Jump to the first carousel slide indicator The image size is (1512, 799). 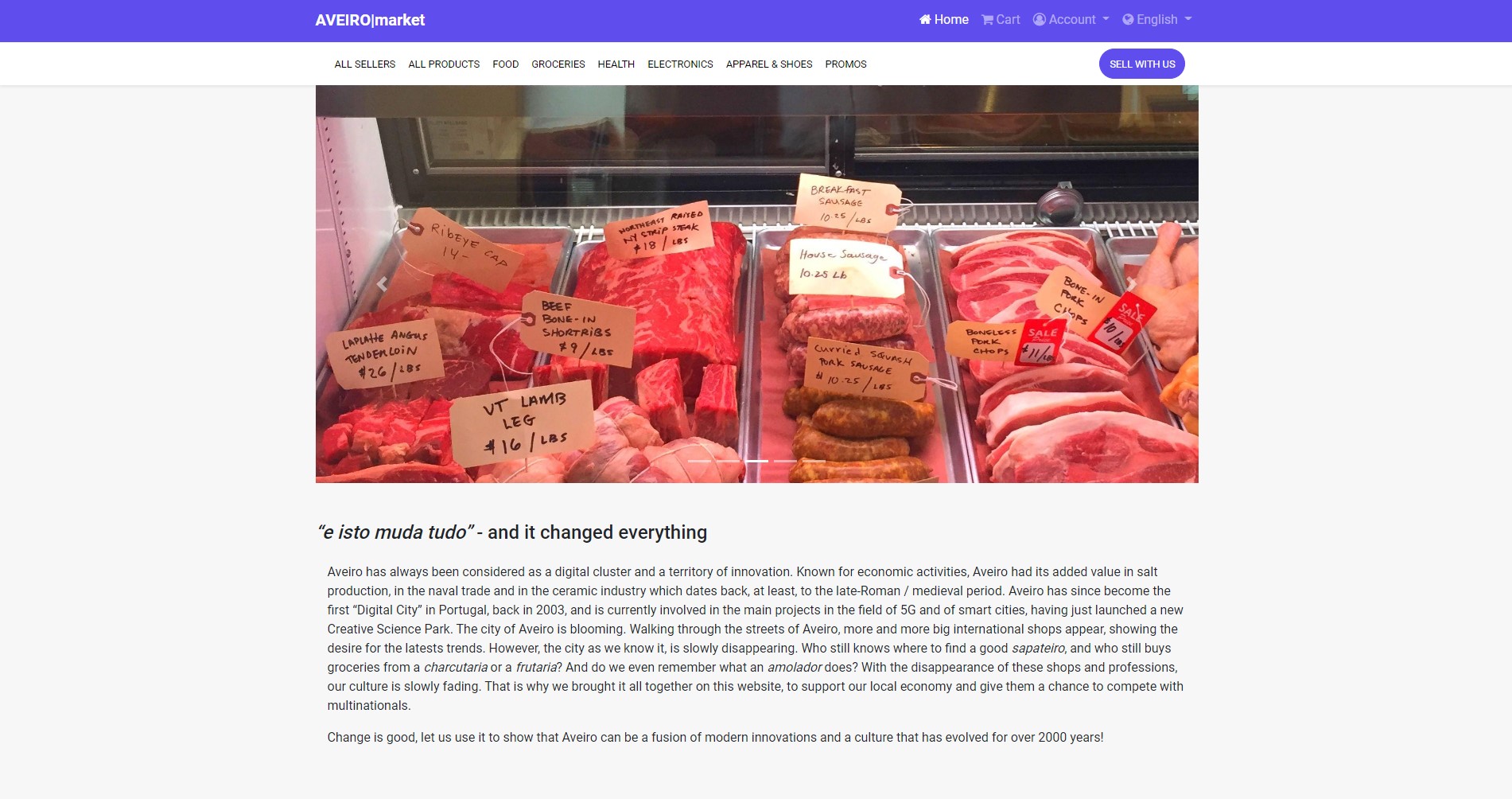pyautogui.click(x=699, y=461)
